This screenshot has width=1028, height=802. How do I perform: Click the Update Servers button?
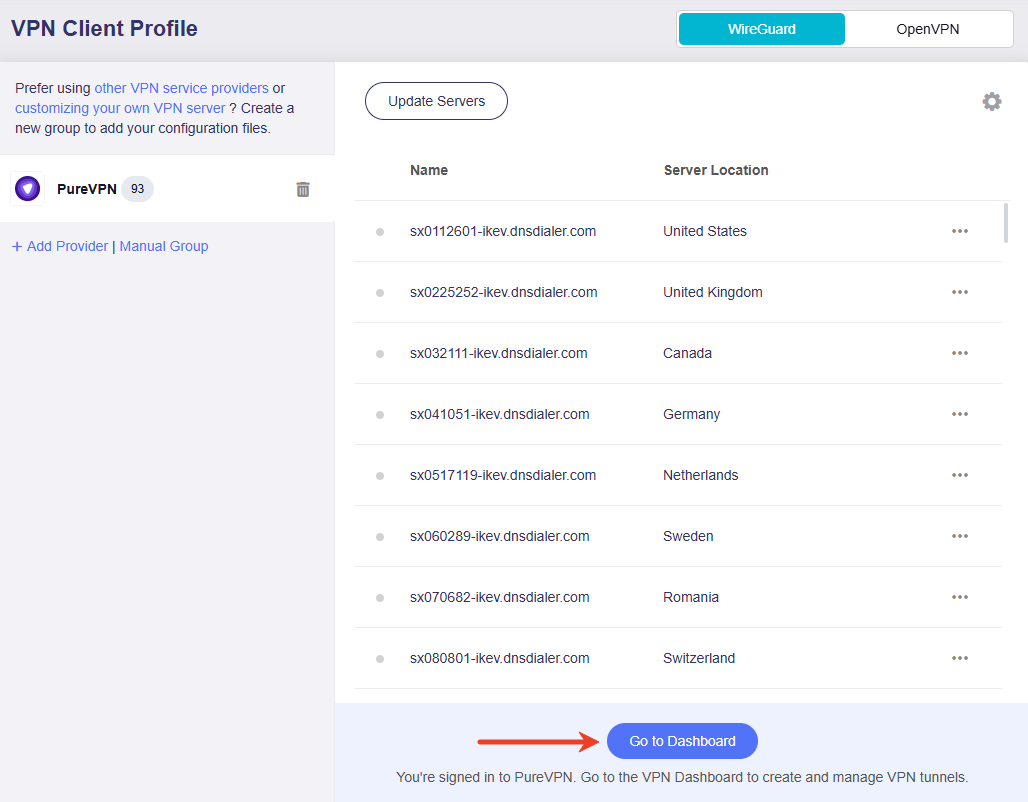436,101
